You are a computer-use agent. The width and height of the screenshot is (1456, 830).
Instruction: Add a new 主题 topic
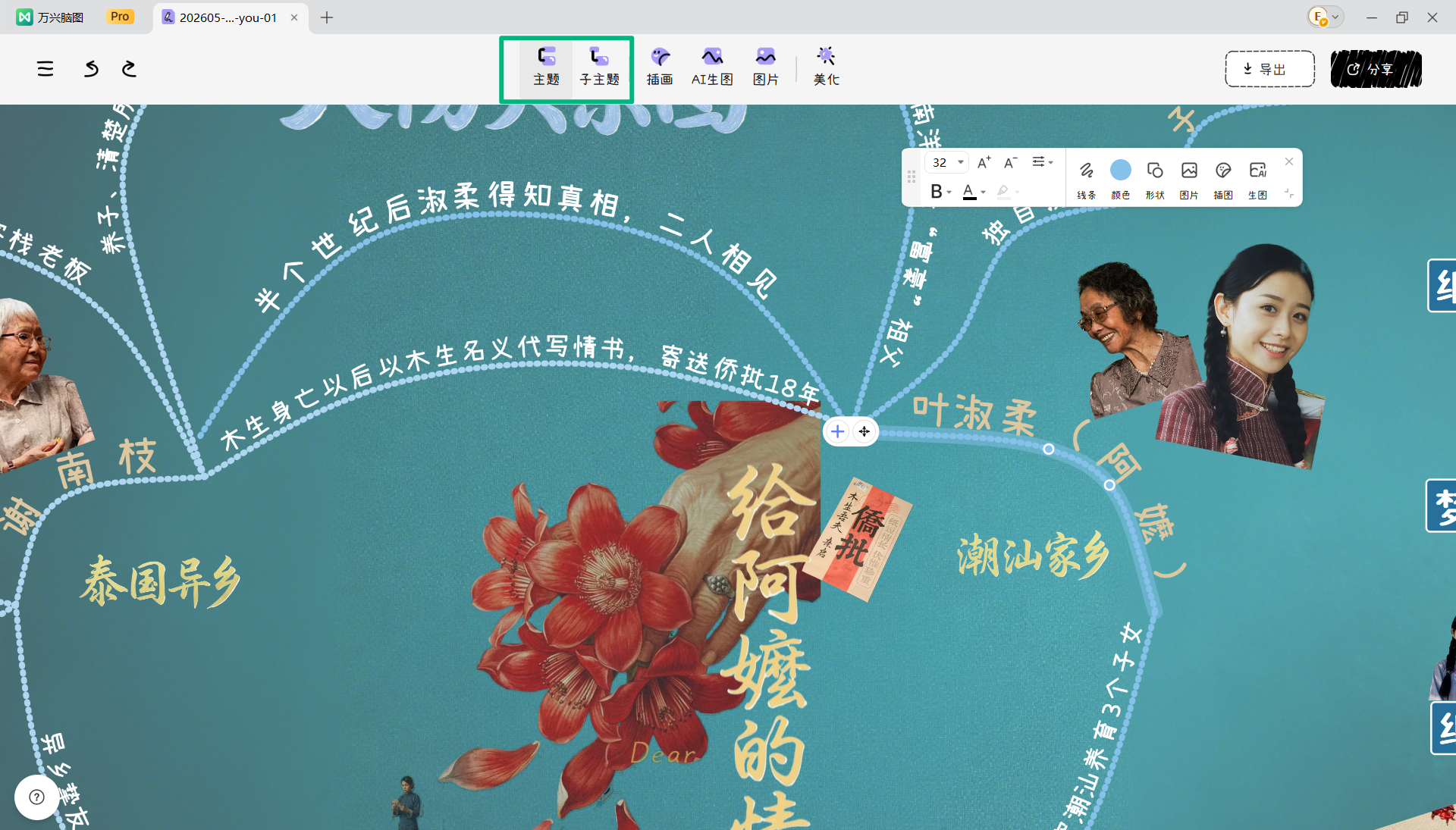pyautogui.click(x=546, y=67)
